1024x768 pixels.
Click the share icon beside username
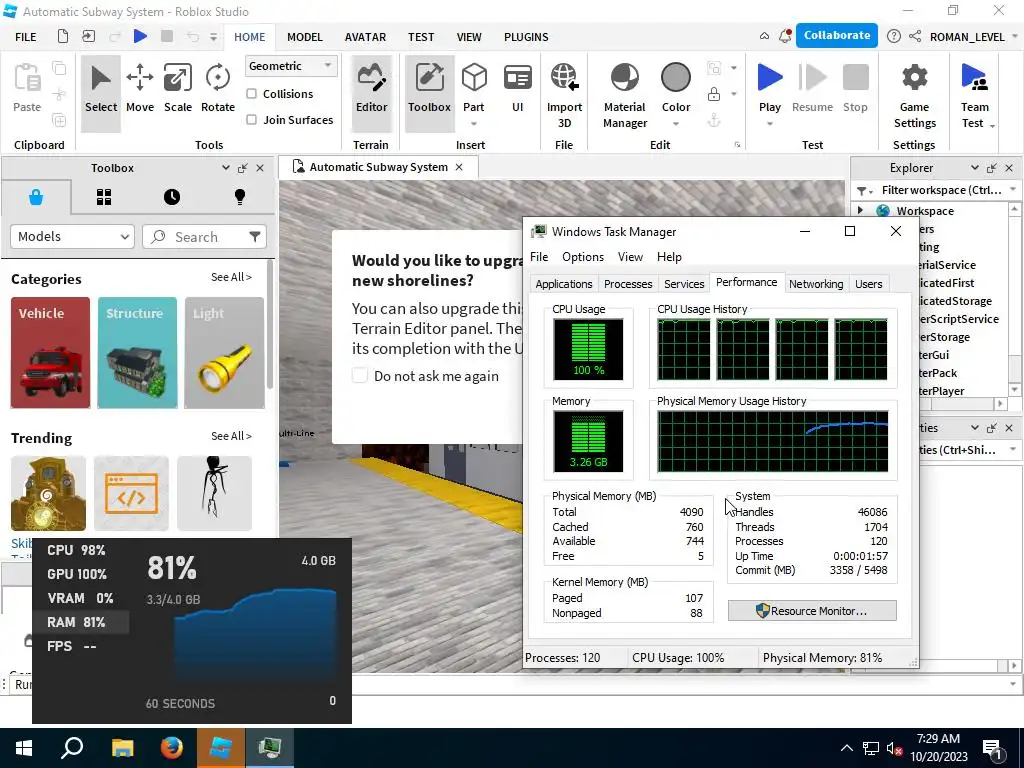point(915,37)
